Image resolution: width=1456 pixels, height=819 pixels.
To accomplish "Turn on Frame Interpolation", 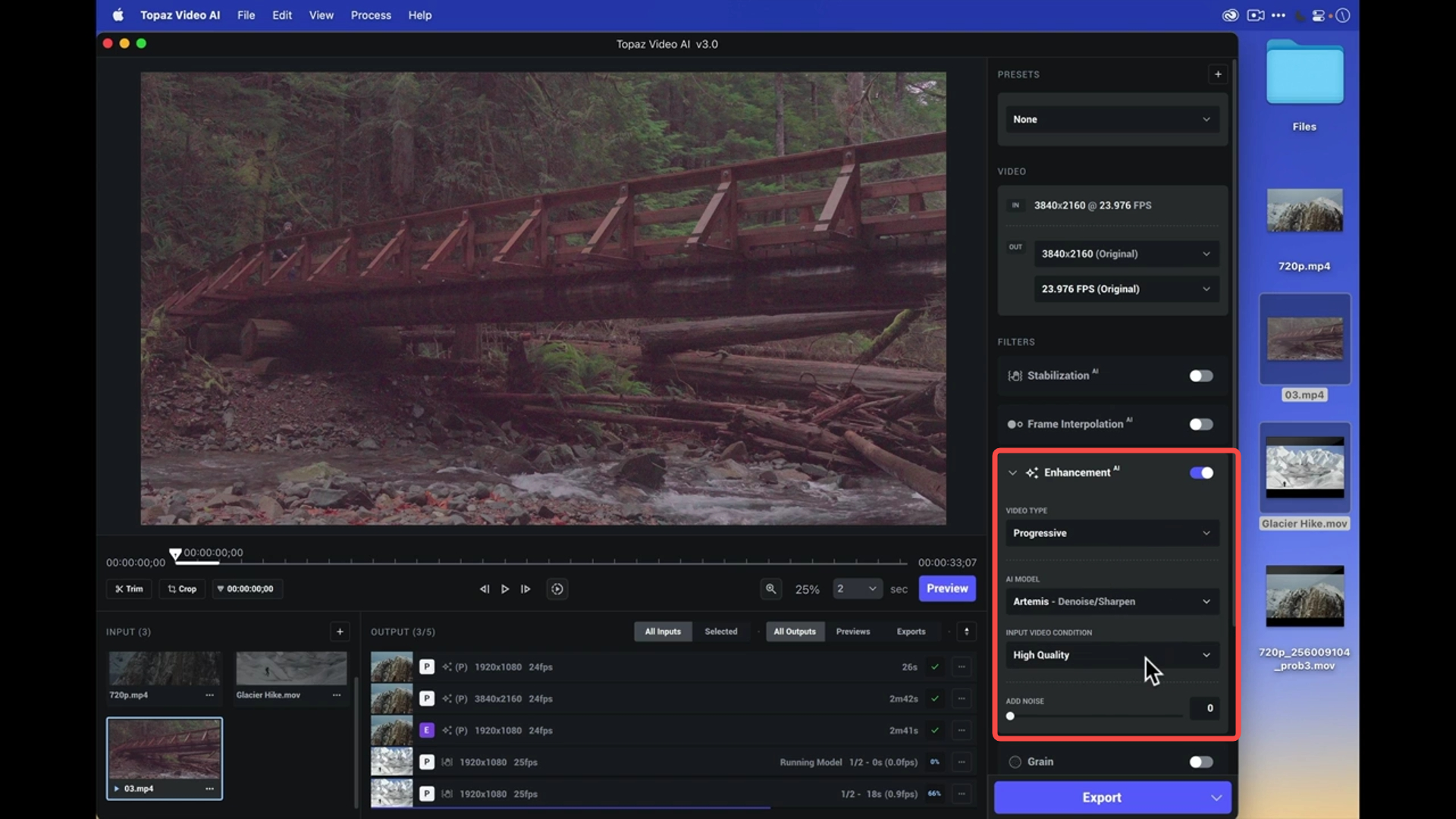I will [1200, 425].
